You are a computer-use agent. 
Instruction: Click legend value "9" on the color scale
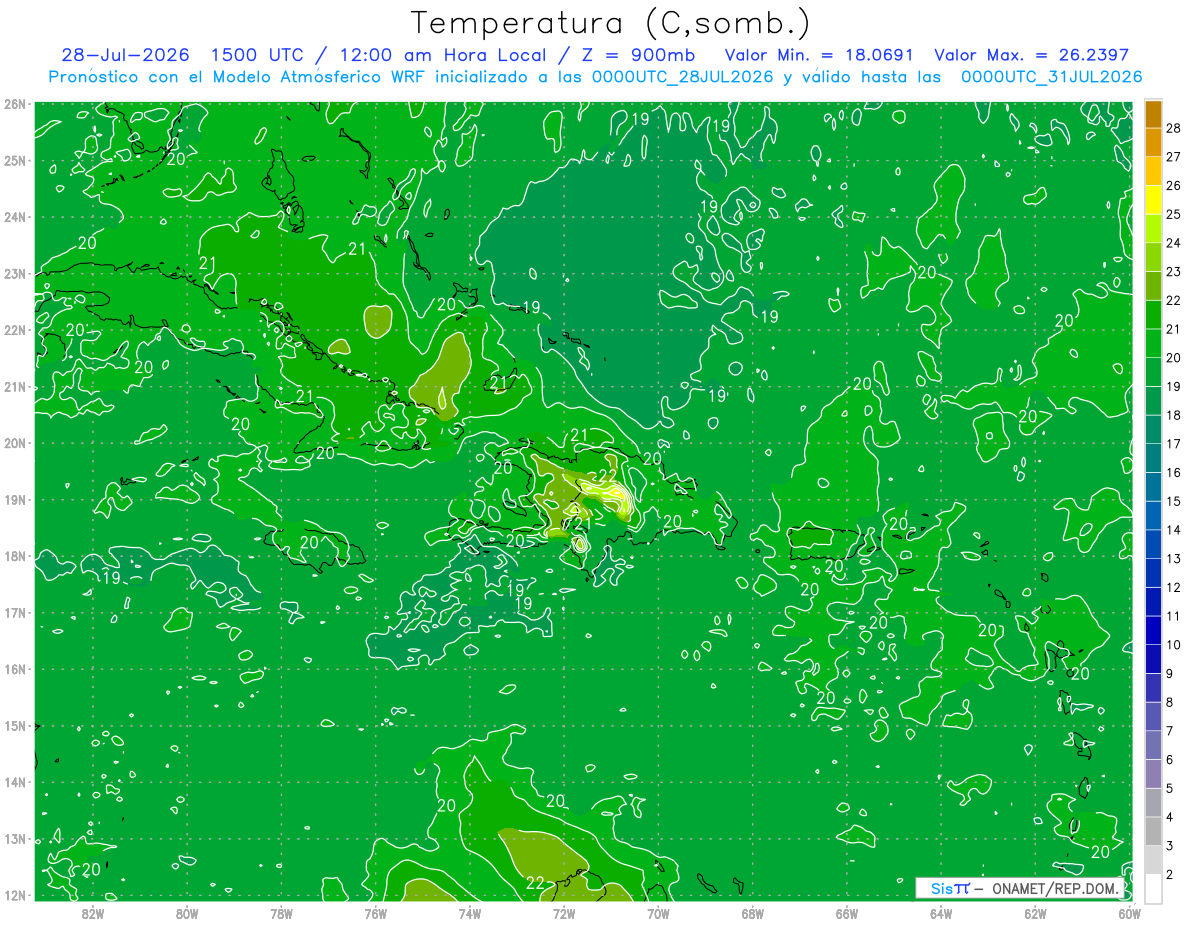point(1169,674)
